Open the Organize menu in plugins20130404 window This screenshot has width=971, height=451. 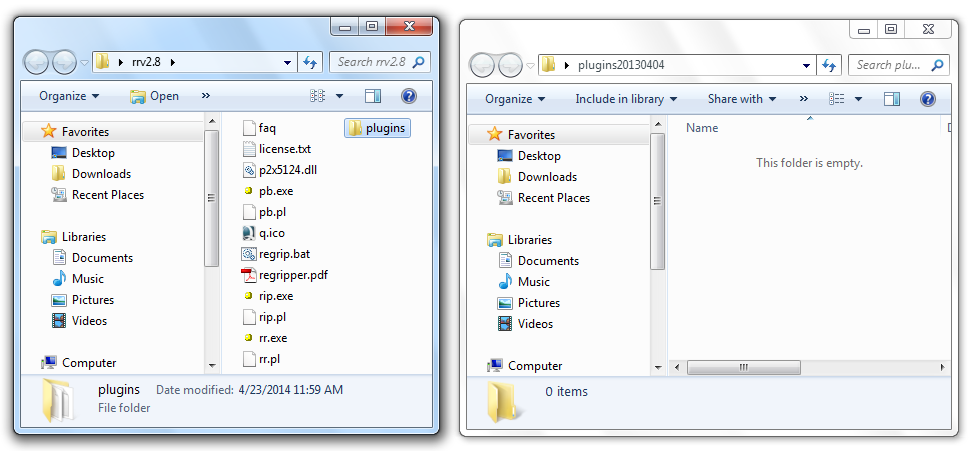[515, 99]
